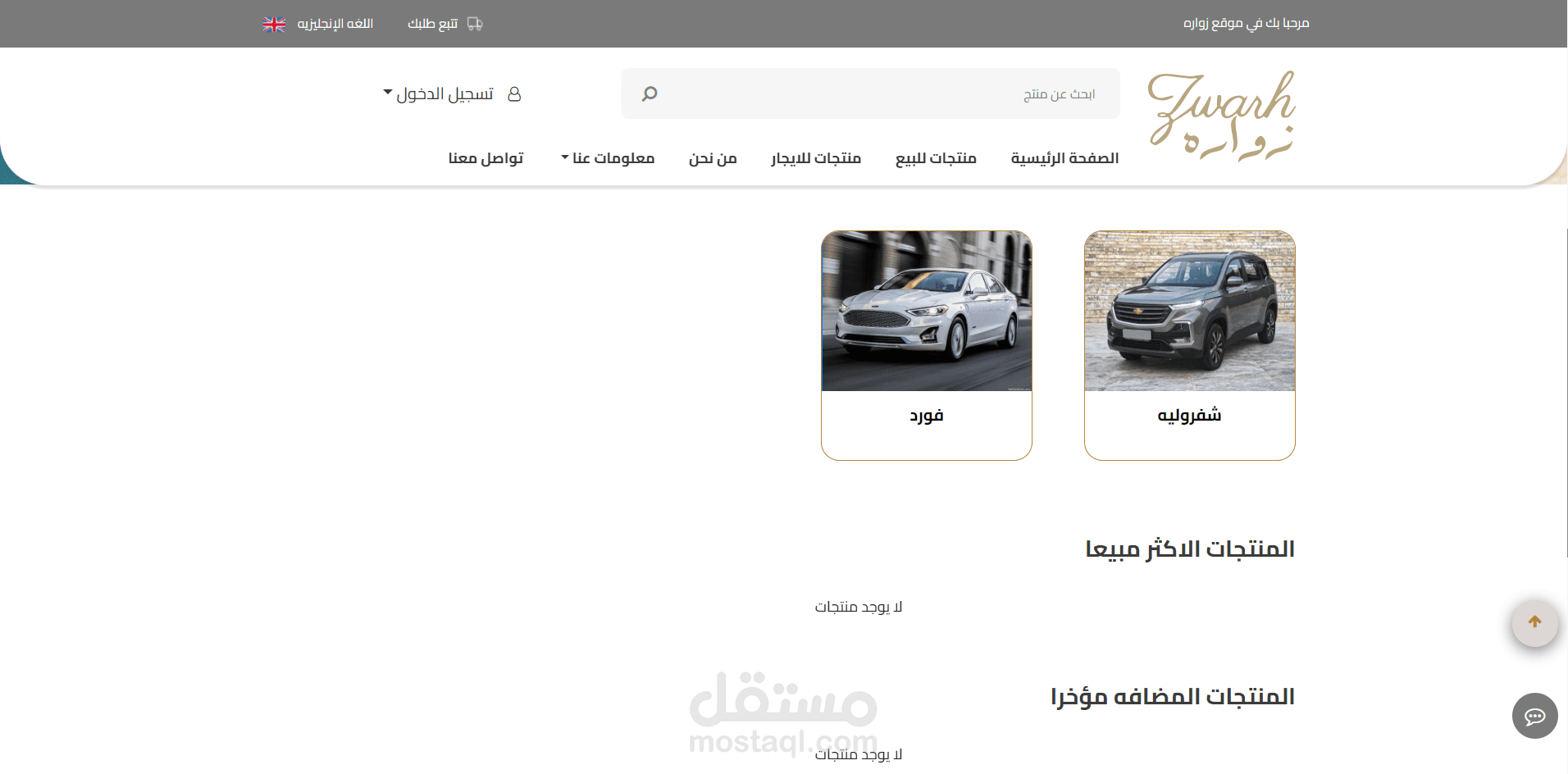Open the chat bubble widget

pyautogui.click(x=1534, y=716)
